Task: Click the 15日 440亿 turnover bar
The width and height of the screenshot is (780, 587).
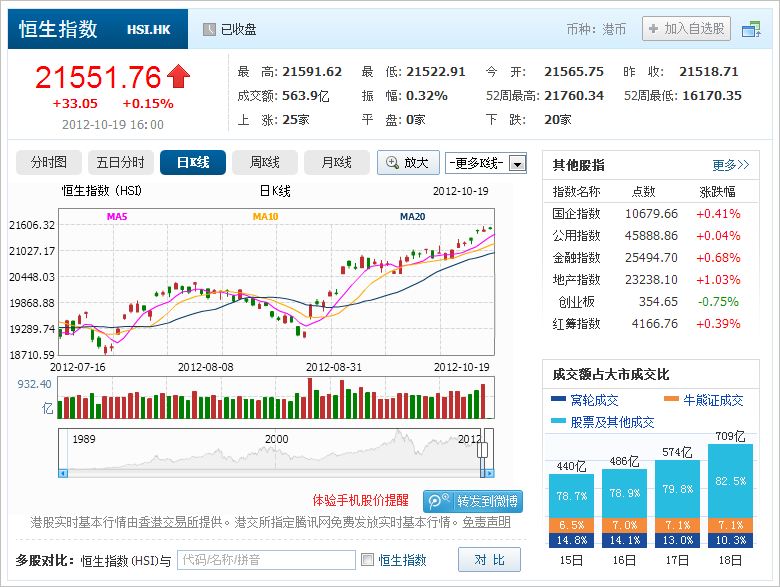Action: click(571, 510)
